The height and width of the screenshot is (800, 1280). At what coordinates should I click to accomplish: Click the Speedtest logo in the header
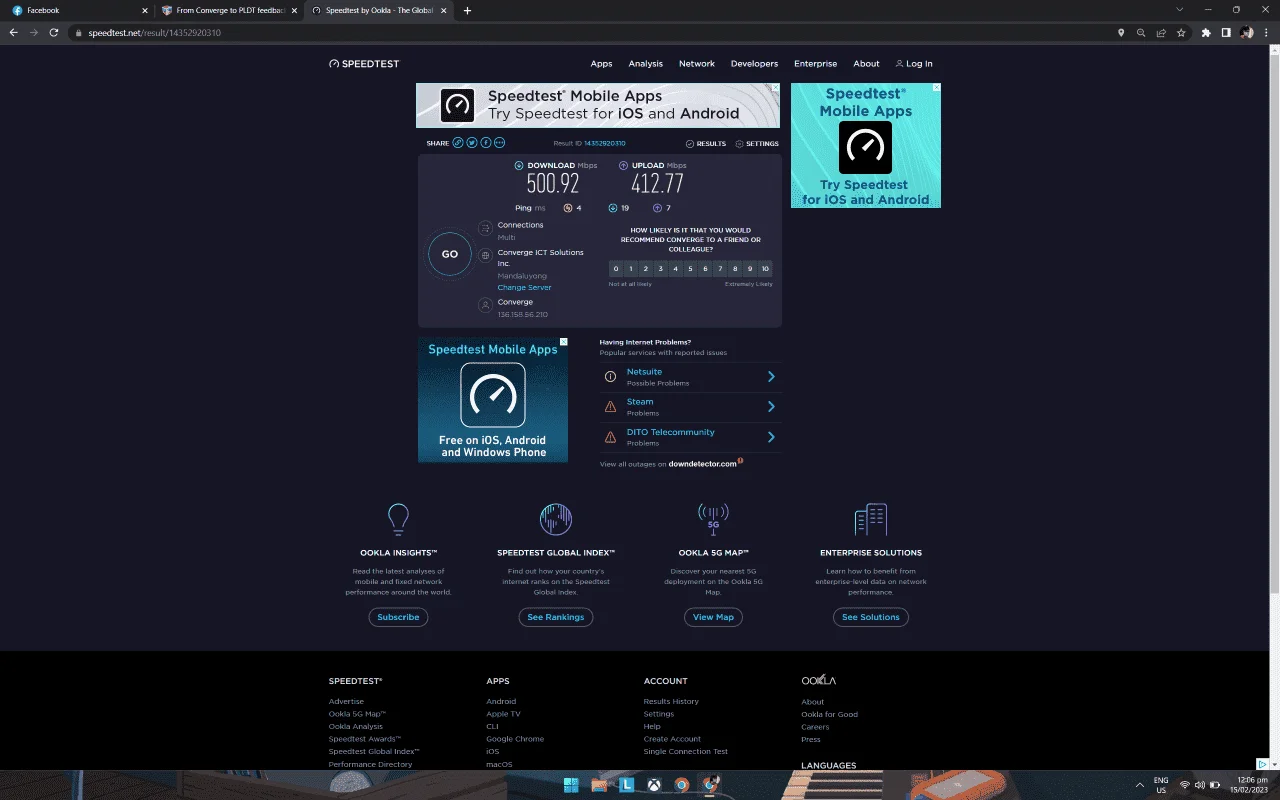tap(364, 64)
